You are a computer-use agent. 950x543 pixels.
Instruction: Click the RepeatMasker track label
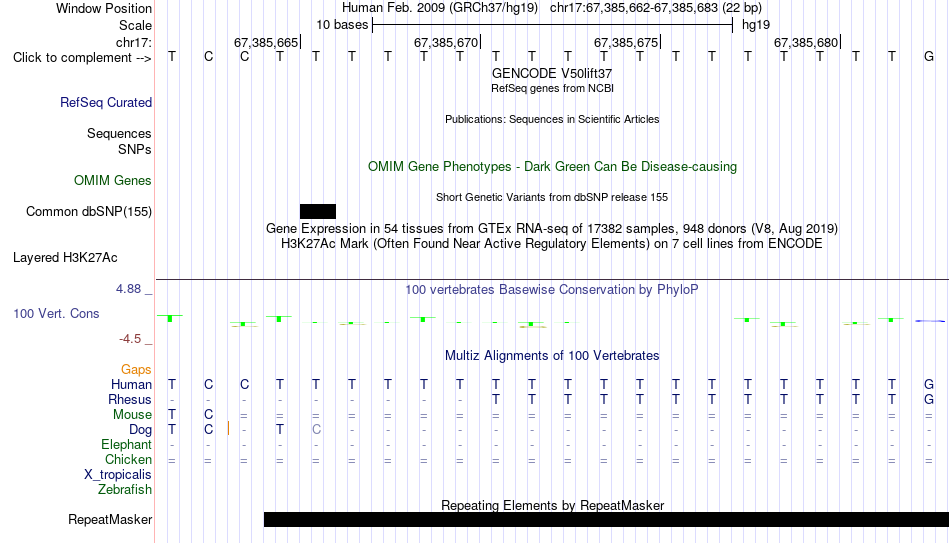click(110, 519)
